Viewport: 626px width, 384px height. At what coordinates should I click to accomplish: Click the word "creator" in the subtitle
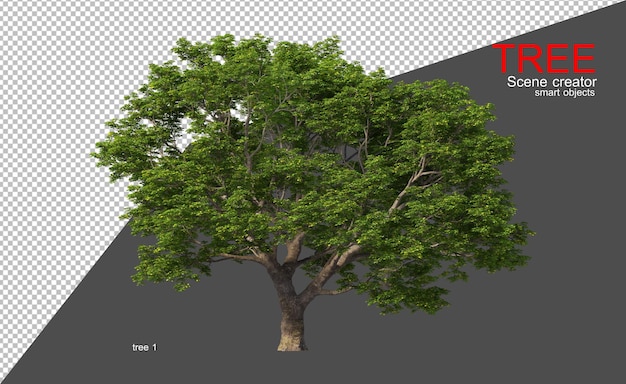(x=575, y=82)
